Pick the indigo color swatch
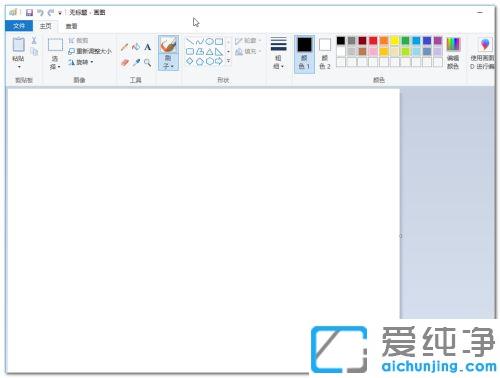The image size is (500, 378). 427,41
